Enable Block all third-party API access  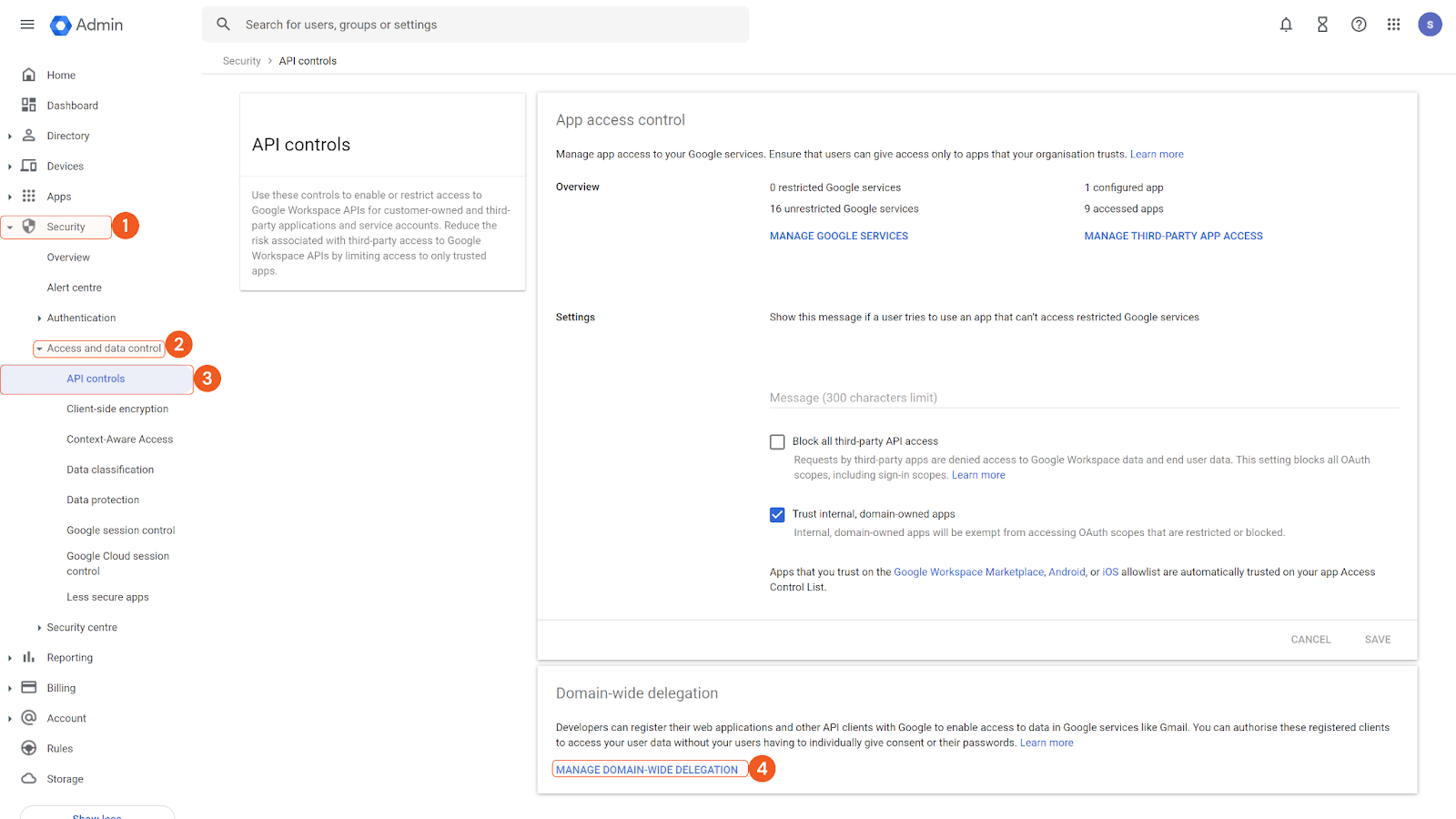776,441
